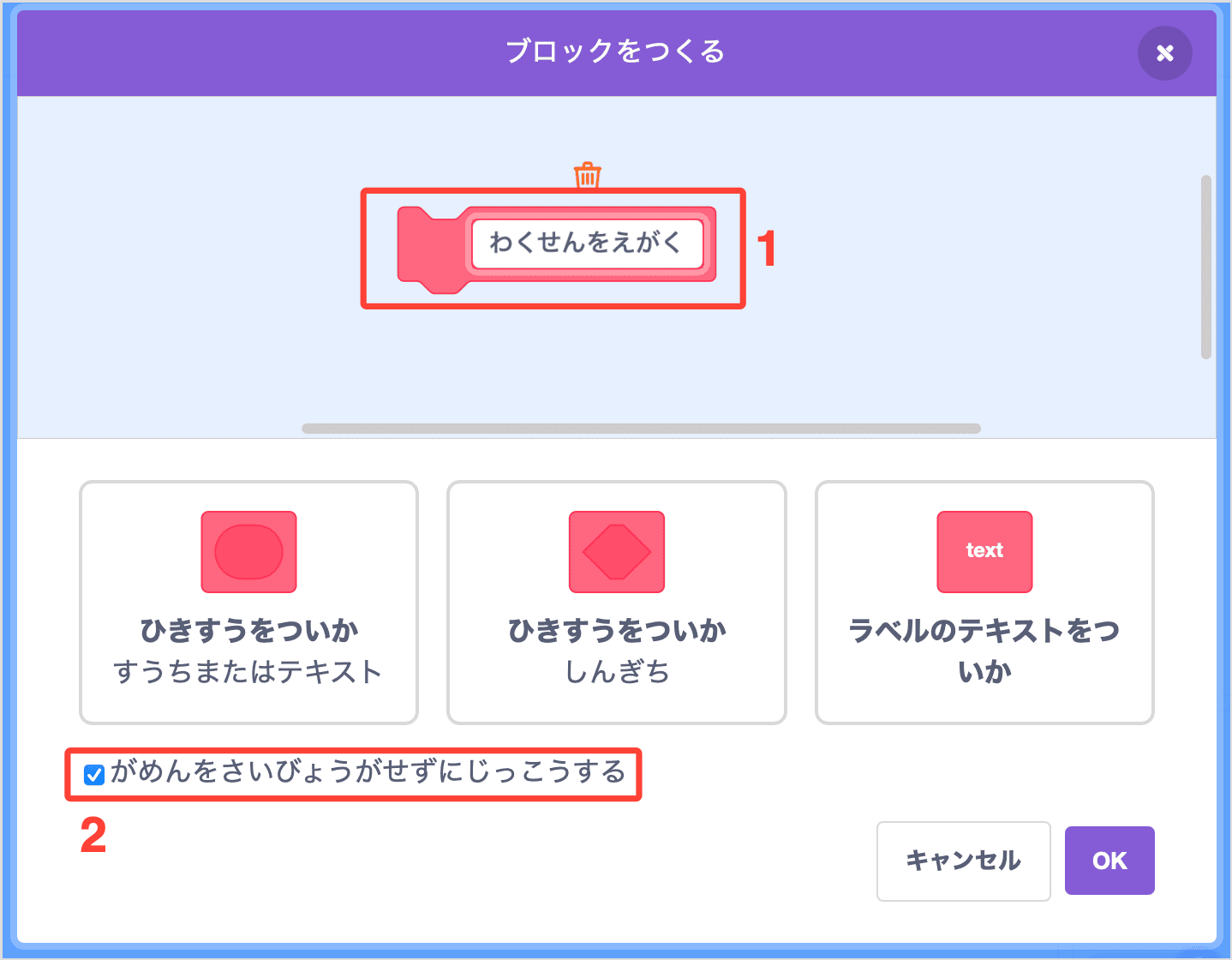Open the boolean argument card

[616, 602]
